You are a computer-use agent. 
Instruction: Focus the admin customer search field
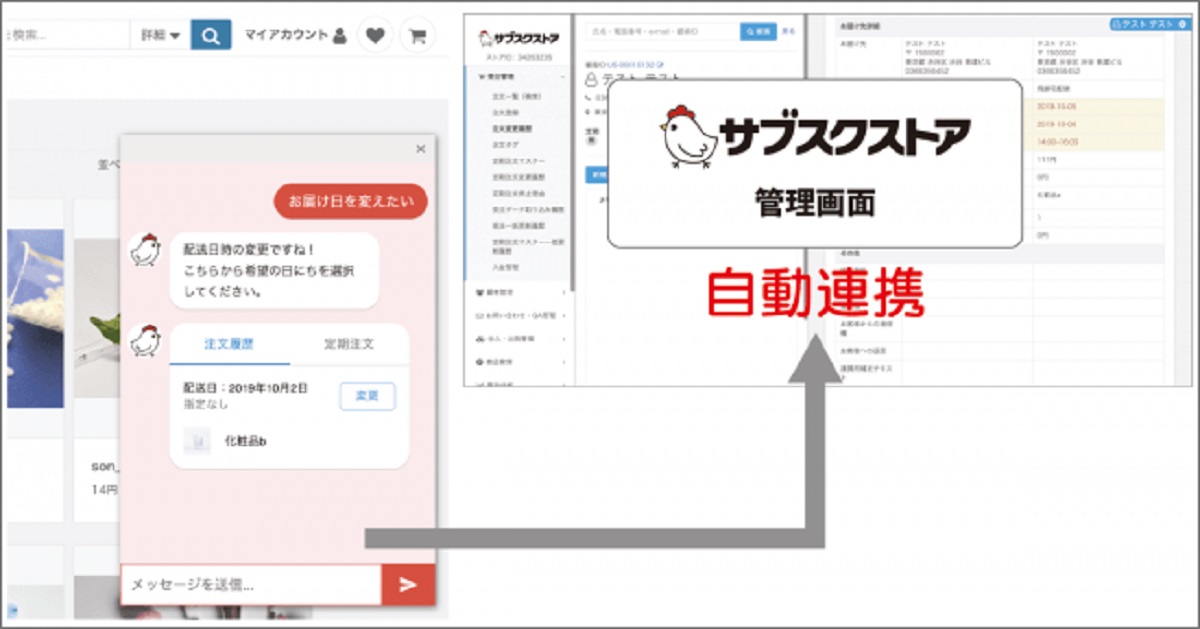(662, 32)
